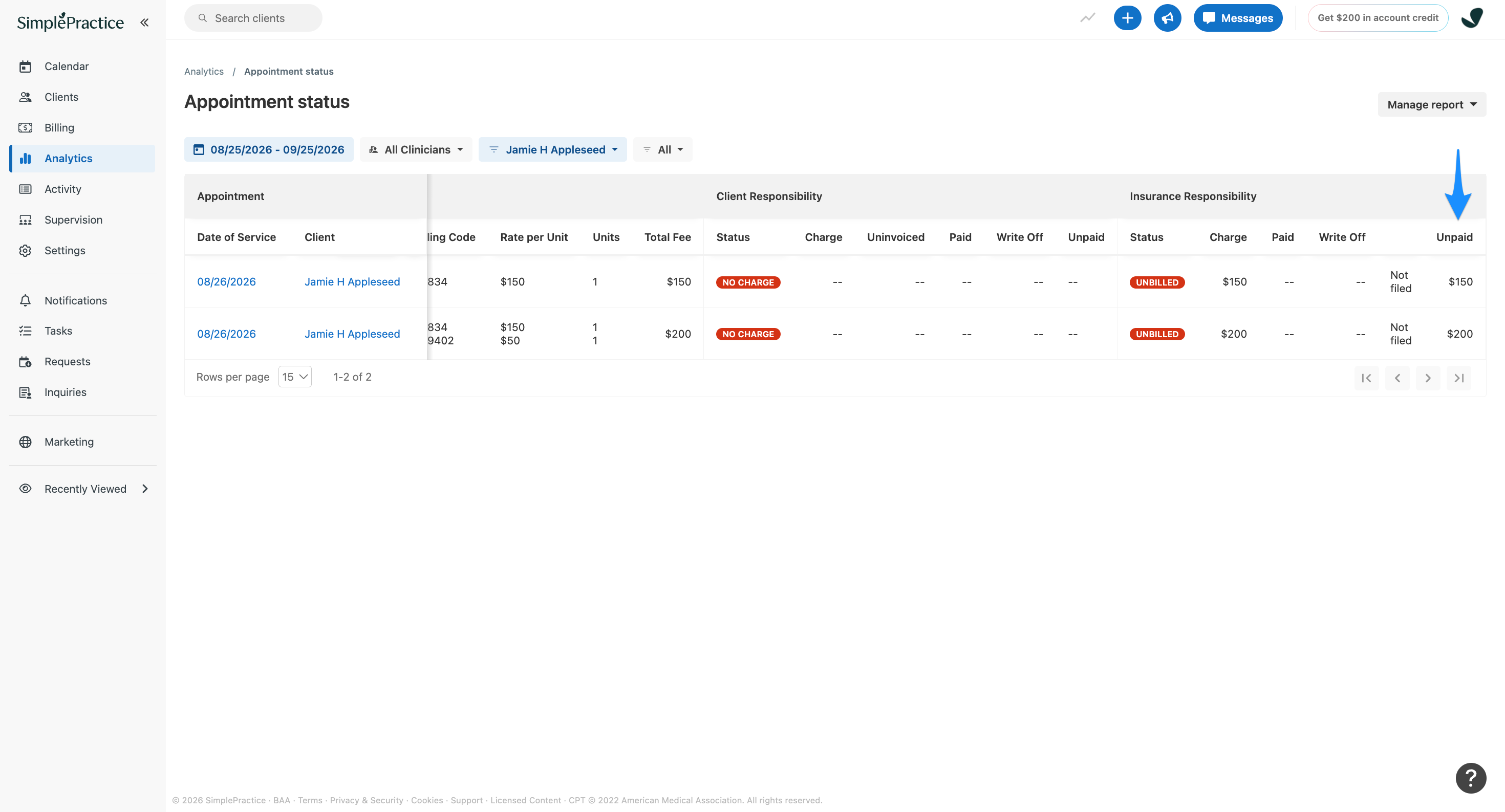Click the Messages button
This screenshot has width=1505, height=812.
click(x=1237, y=18)
